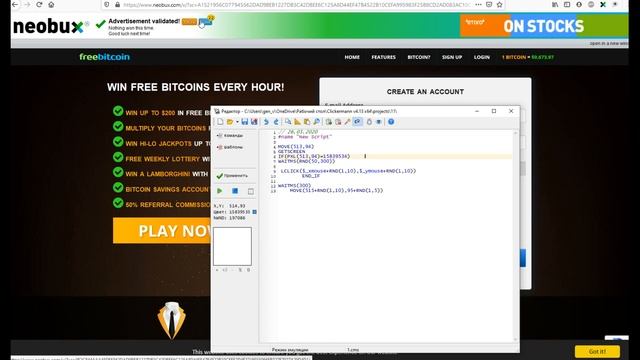Open FEATURES in freebitcoin navigation bar
The height and width of the screenshot is (360, 640).
(x=383, y=57)
